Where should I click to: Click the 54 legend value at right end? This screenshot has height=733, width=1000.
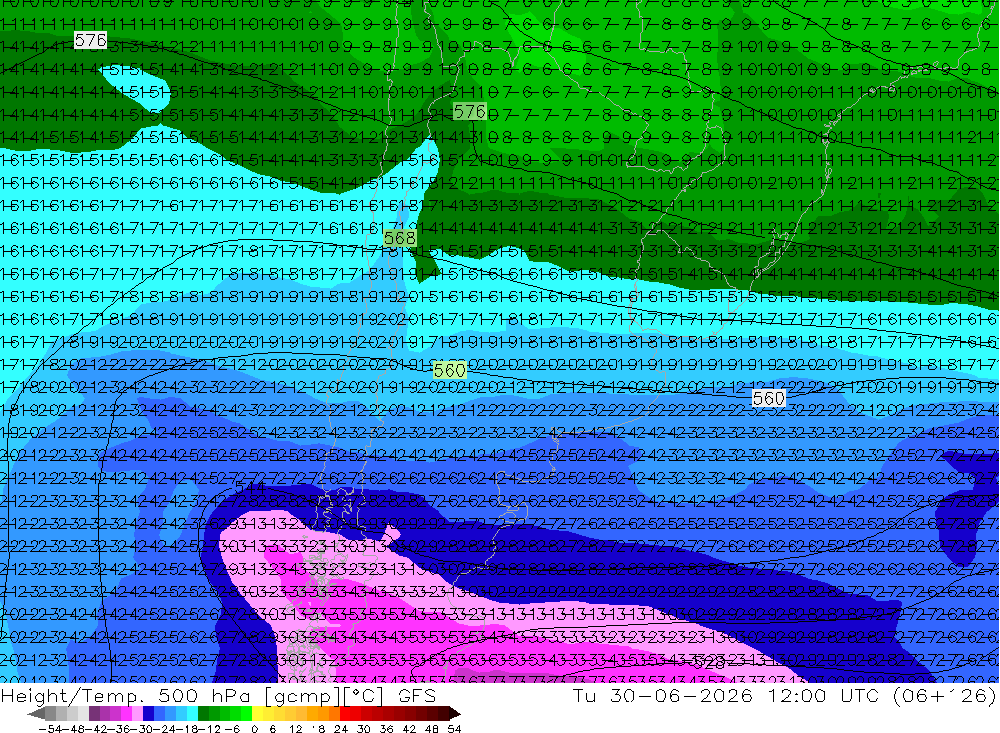(x=454, y=729)
